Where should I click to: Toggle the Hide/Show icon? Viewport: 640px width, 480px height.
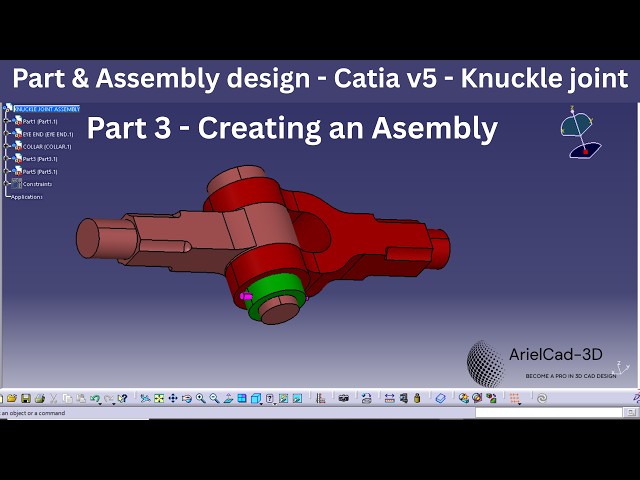pos(284,398)
